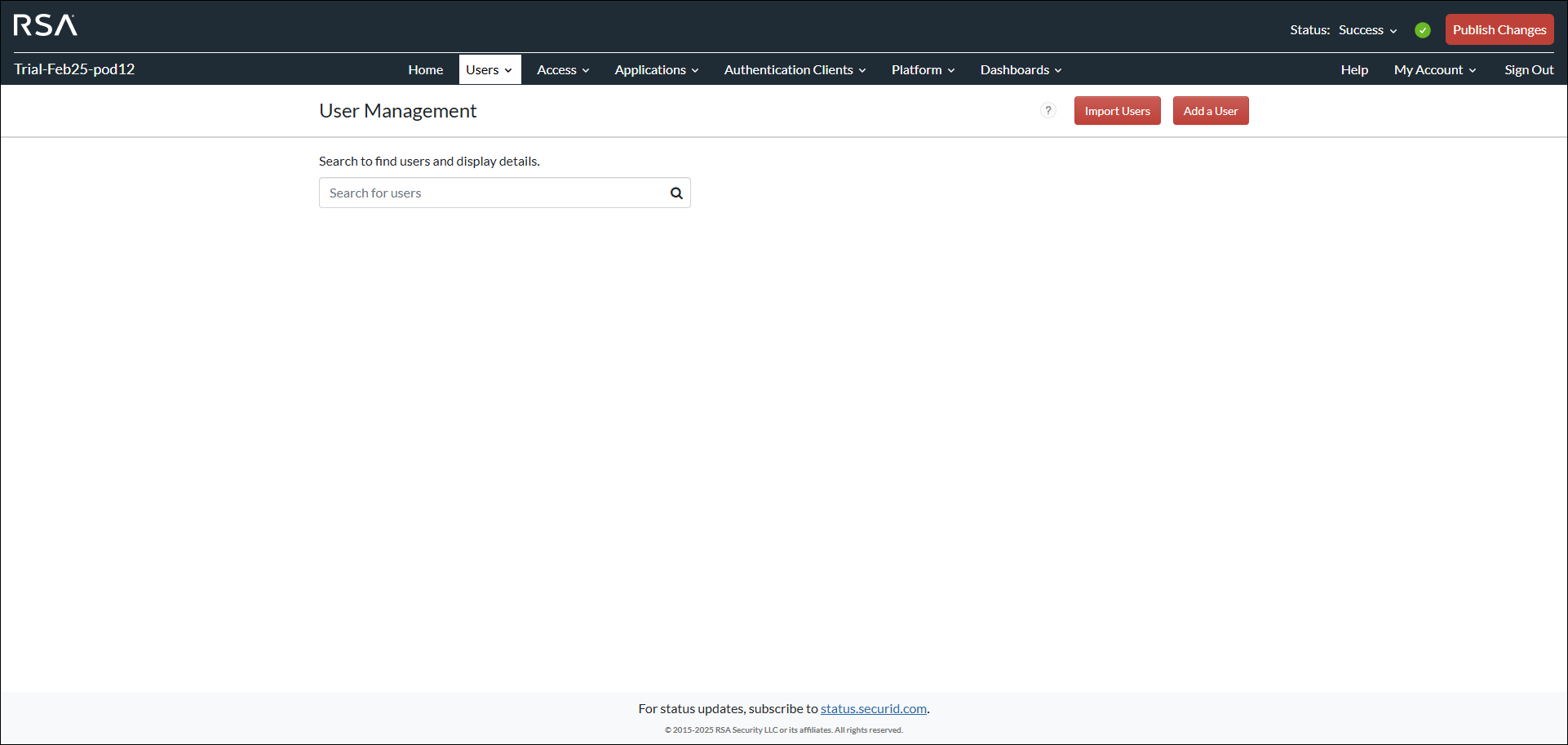Image resolution: width=1568 pixels, height=745 pixels.
Task: Expand the Status Success dropdown
Action: click(x=1367, y=30)
